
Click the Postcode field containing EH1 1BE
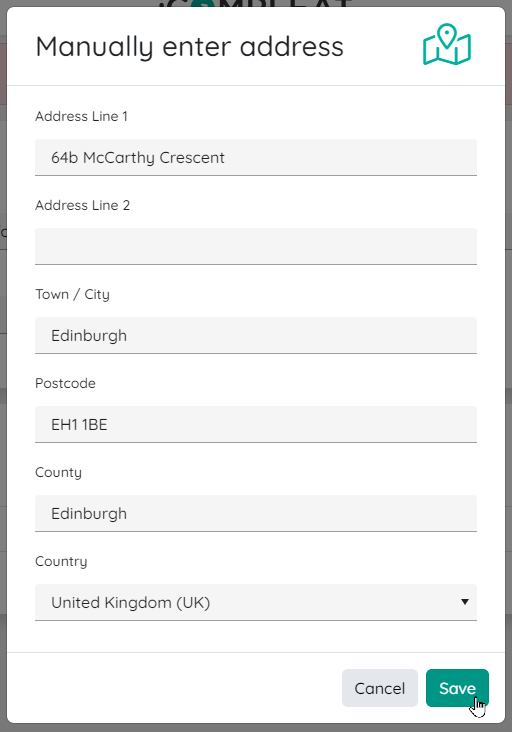(x=256, y=424)
